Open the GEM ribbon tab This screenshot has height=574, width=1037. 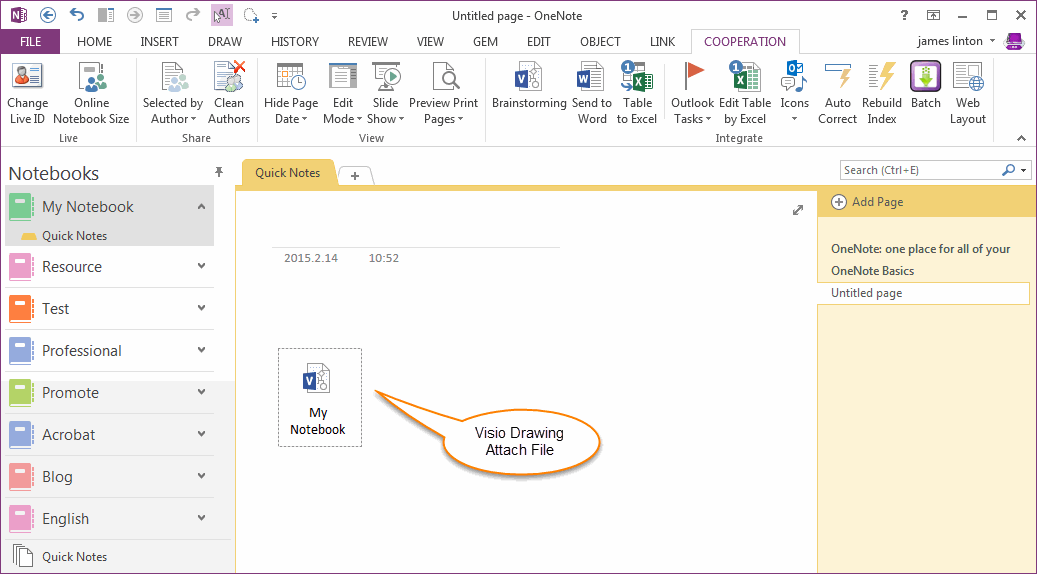tap(485, 42)
